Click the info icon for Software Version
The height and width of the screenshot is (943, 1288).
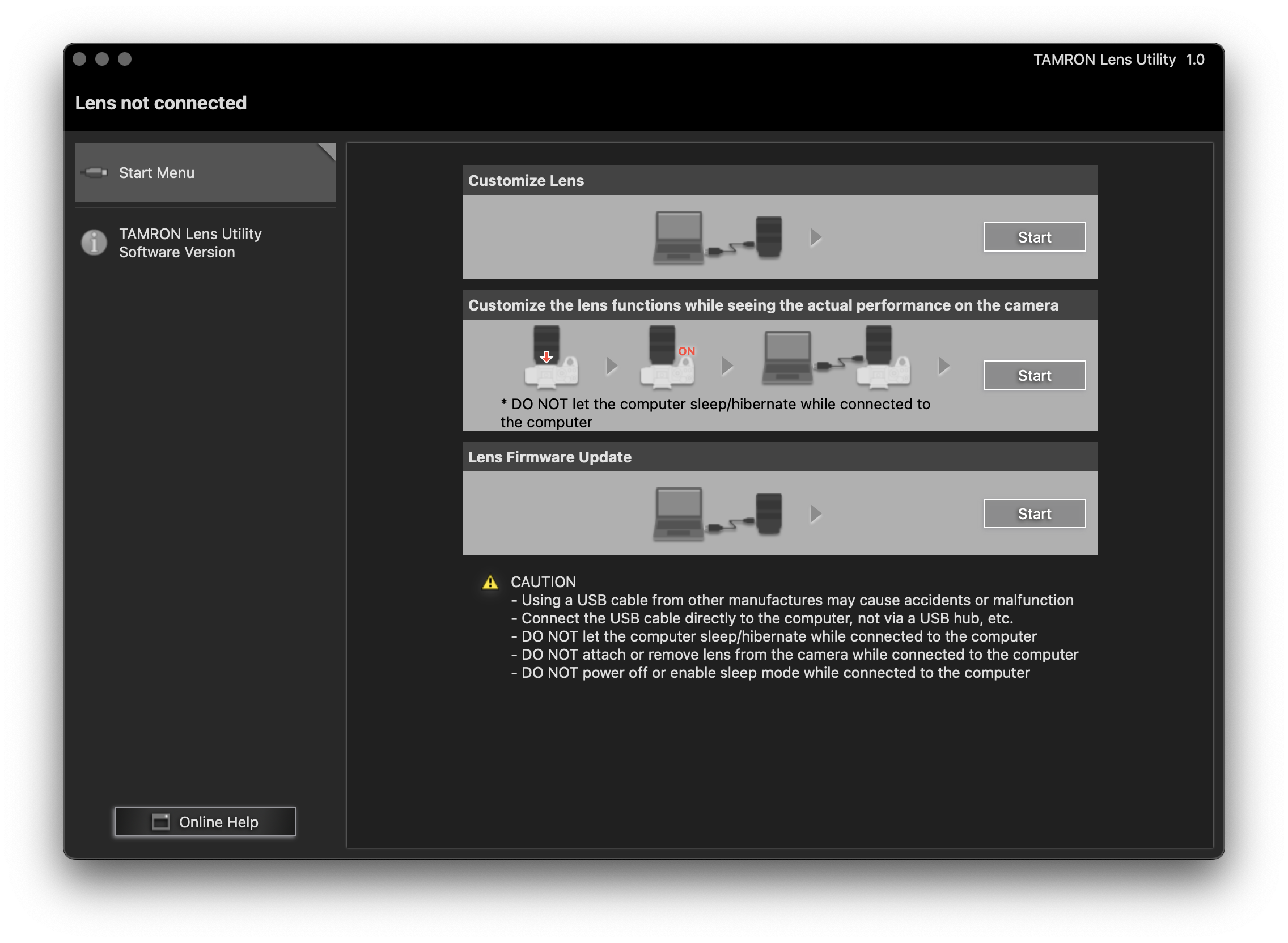[x=94, y=243]
